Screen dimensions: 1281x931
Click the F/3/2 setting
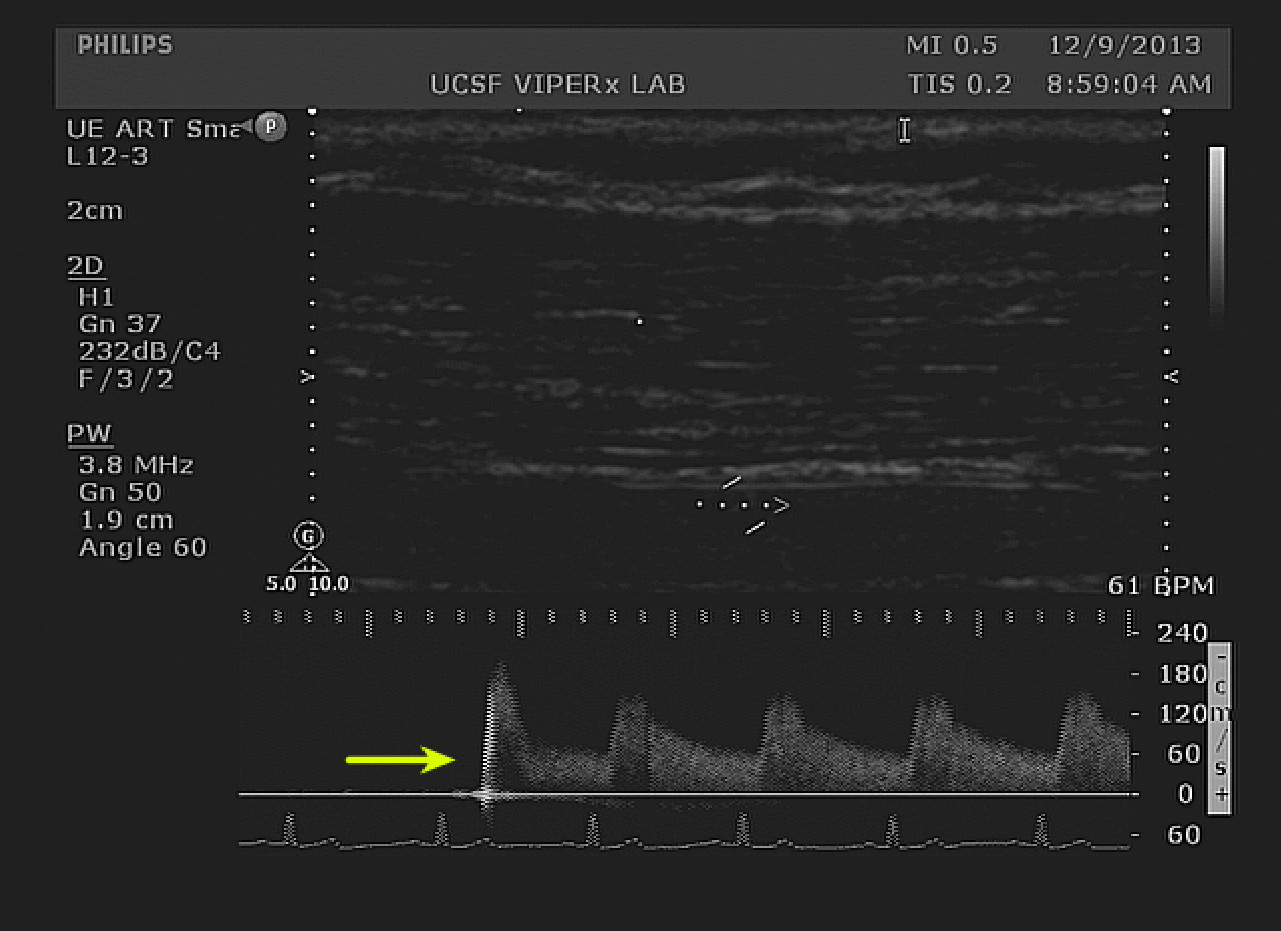click(x=126, y=379)
